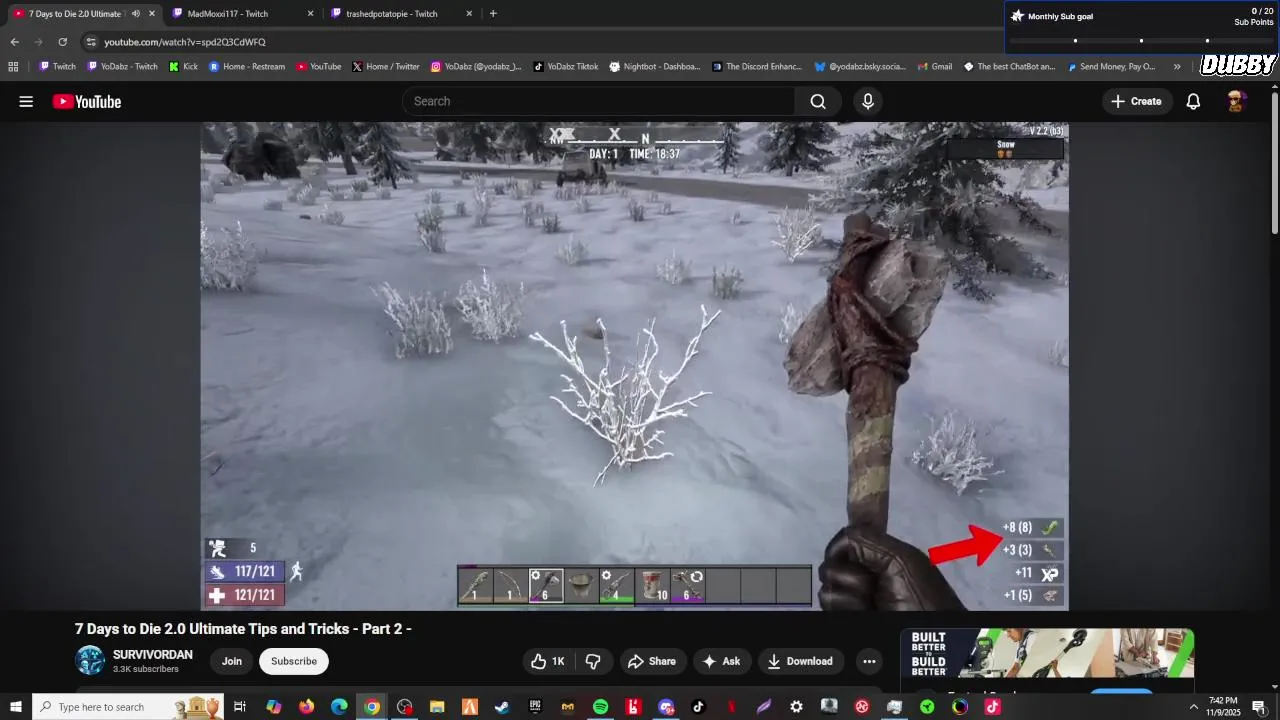
Task: Like the video with 1K likes
Action: point(548,661)
